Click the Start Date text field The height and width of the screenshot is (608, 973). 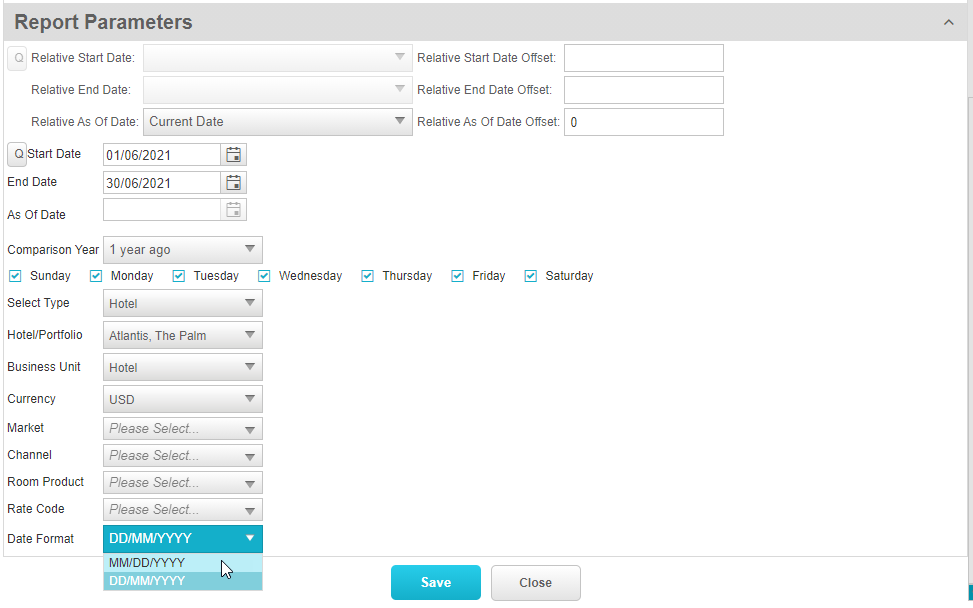point(162,154)
